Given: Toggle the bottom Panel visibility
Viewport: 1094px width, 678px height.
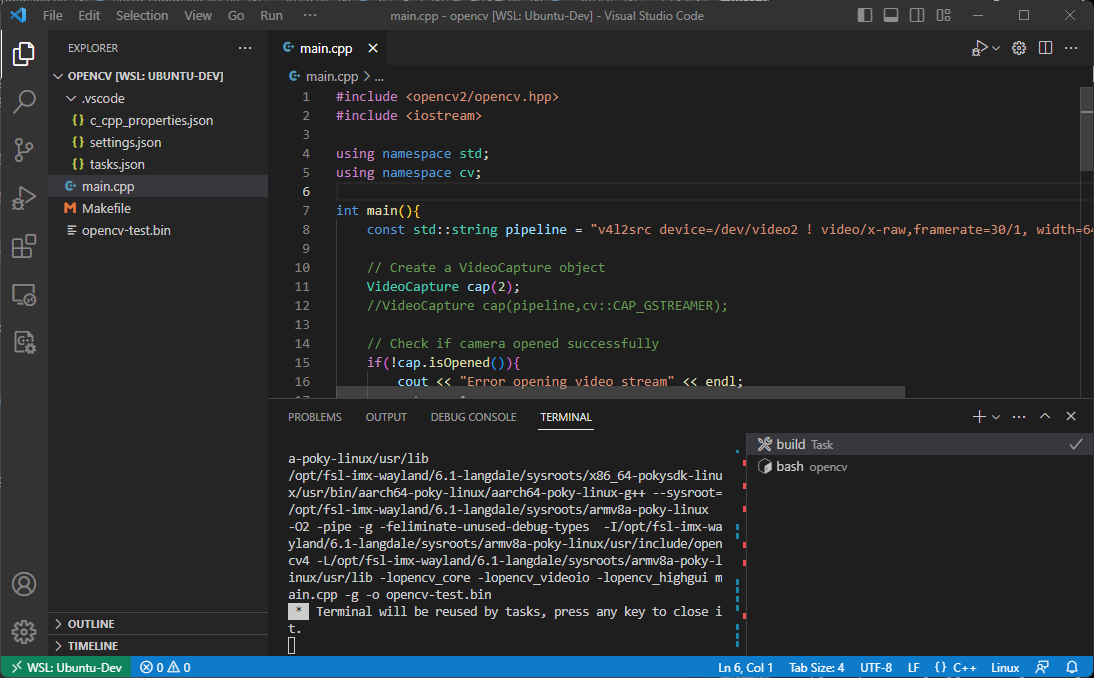Looking at the screenshot, I should click(891, 15).
